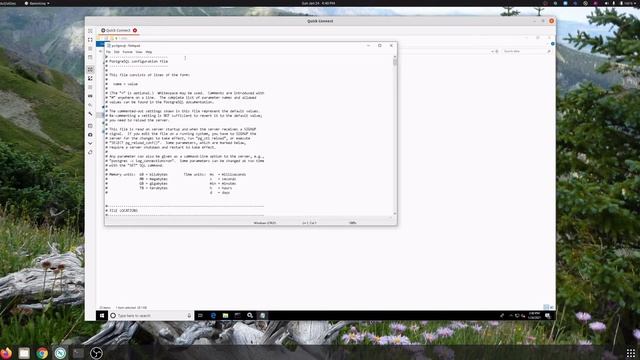Image resolution: width=640 pixels, height=360 pixels.
Task: Open Files from Ubuntu dock
Action: [24, 353]
